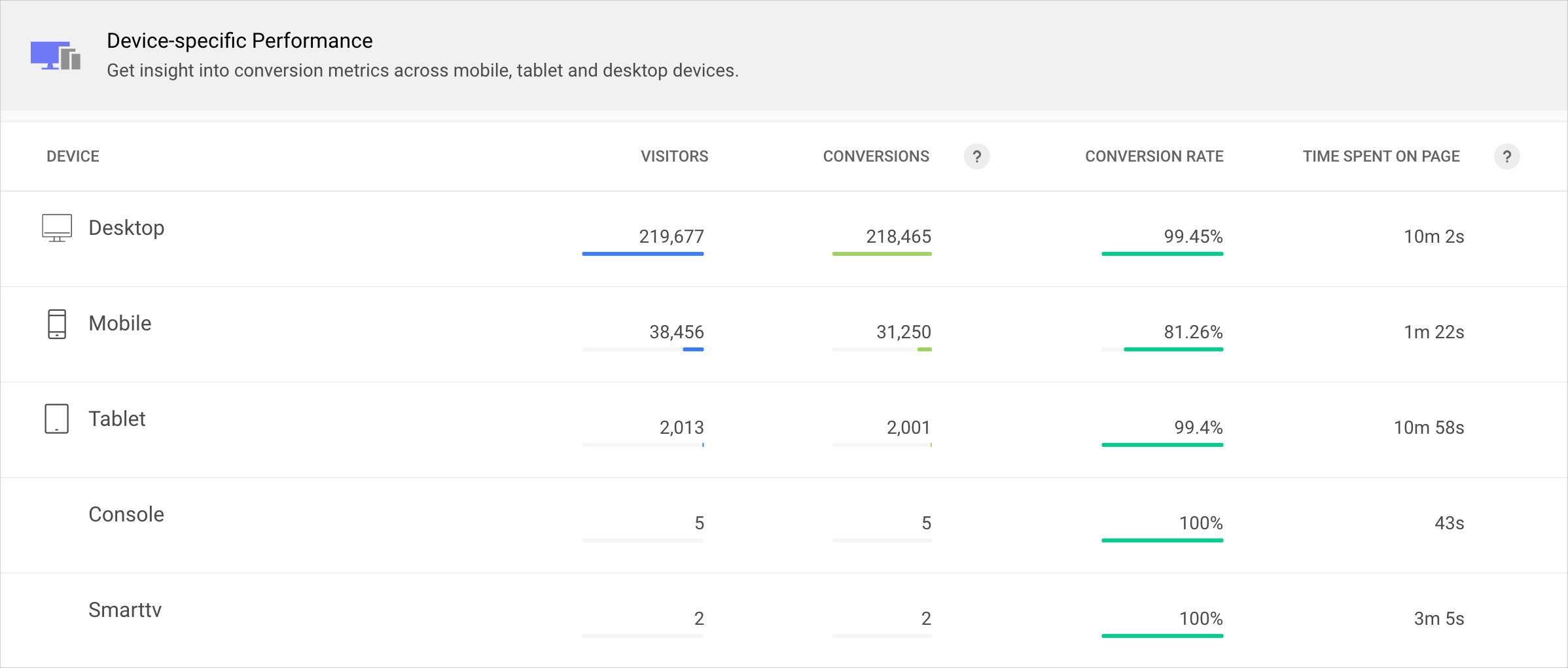
Task: Click the Mobile conversions value 31,250
Action: (x=903, y=332)
